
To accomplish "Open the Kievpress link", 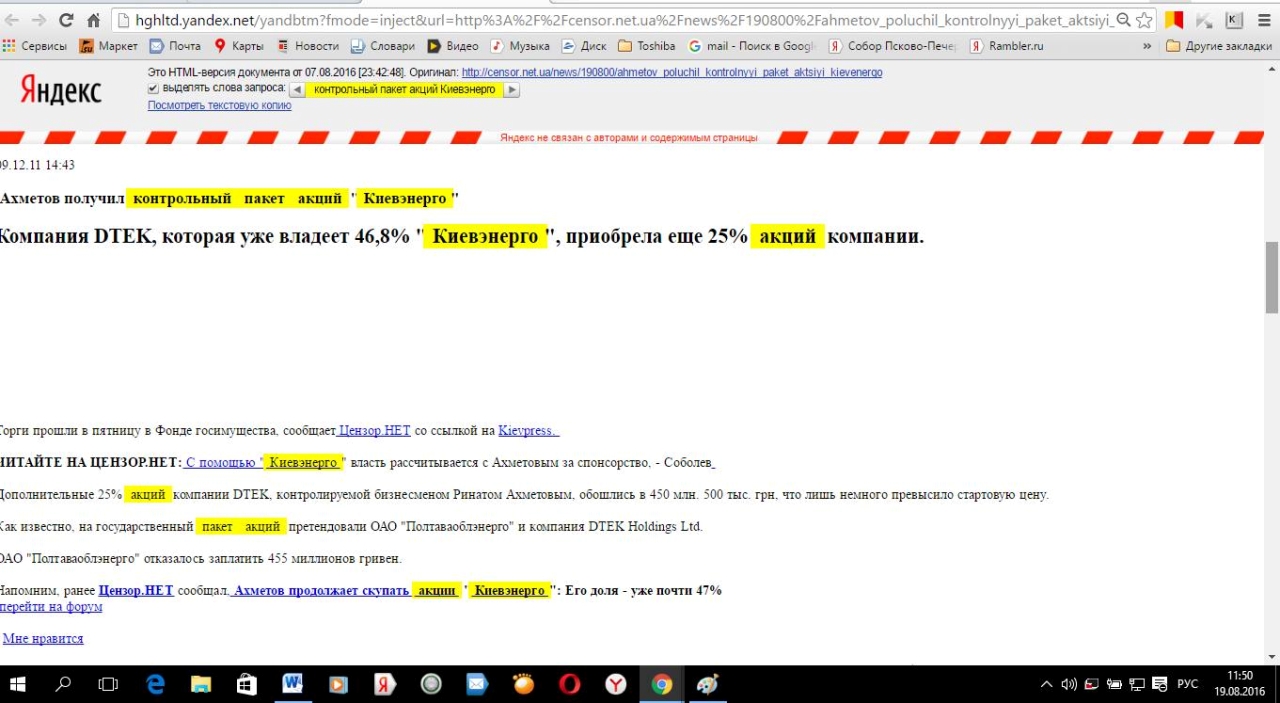I will tap(529, 431).
